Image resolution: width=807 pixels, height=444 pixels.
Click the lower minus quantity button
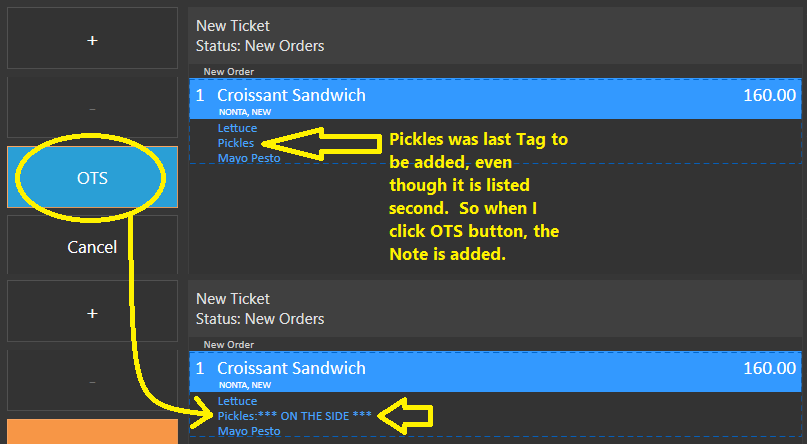pos(92,380)
